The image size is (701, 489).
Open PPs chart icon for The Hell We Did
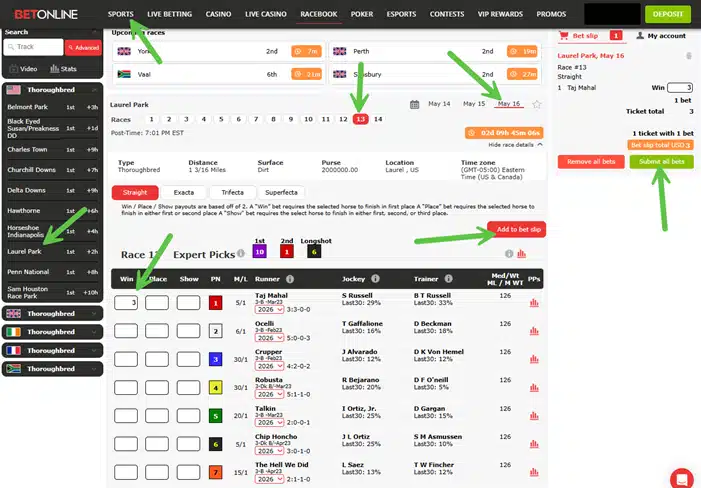(x=534, y=472)
